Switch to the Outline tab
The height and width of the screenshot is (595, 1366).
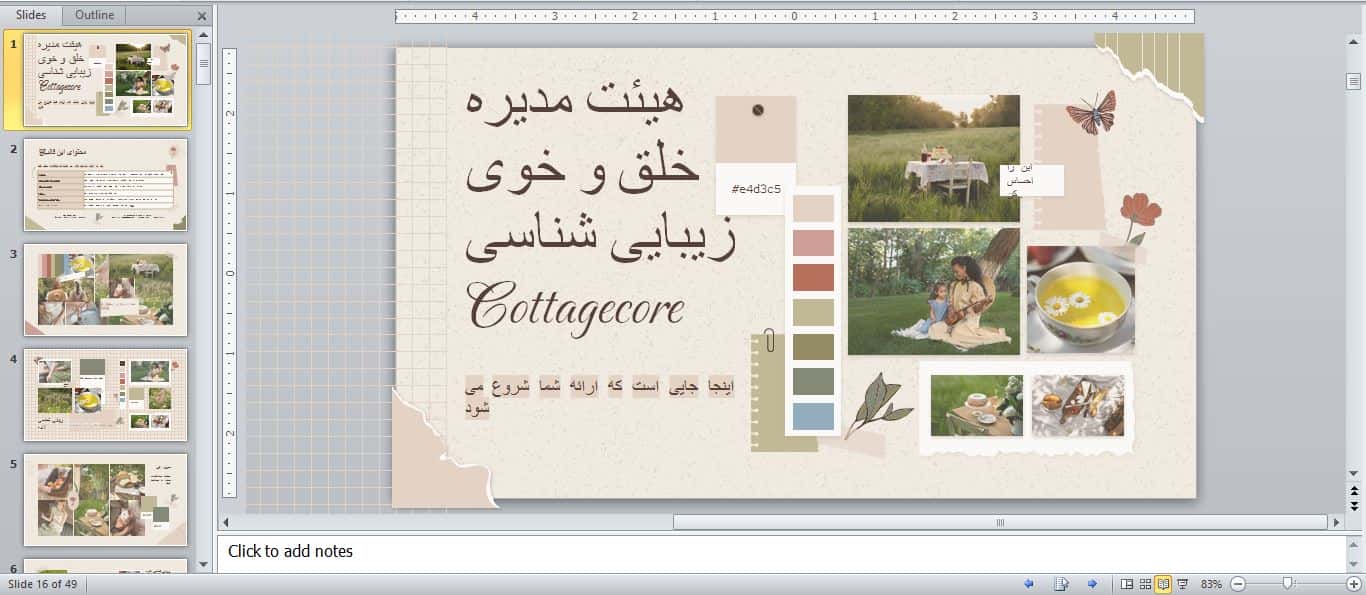coord(95,15)
